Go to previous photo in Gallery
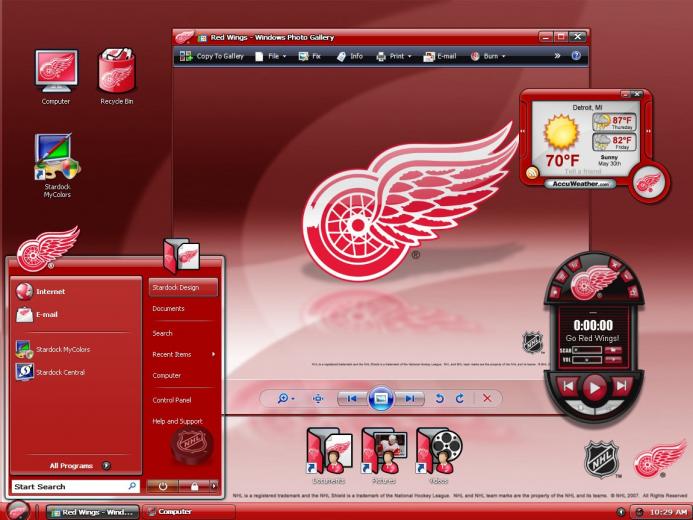This screenshot has width=693, height=520. click(352, 399)
